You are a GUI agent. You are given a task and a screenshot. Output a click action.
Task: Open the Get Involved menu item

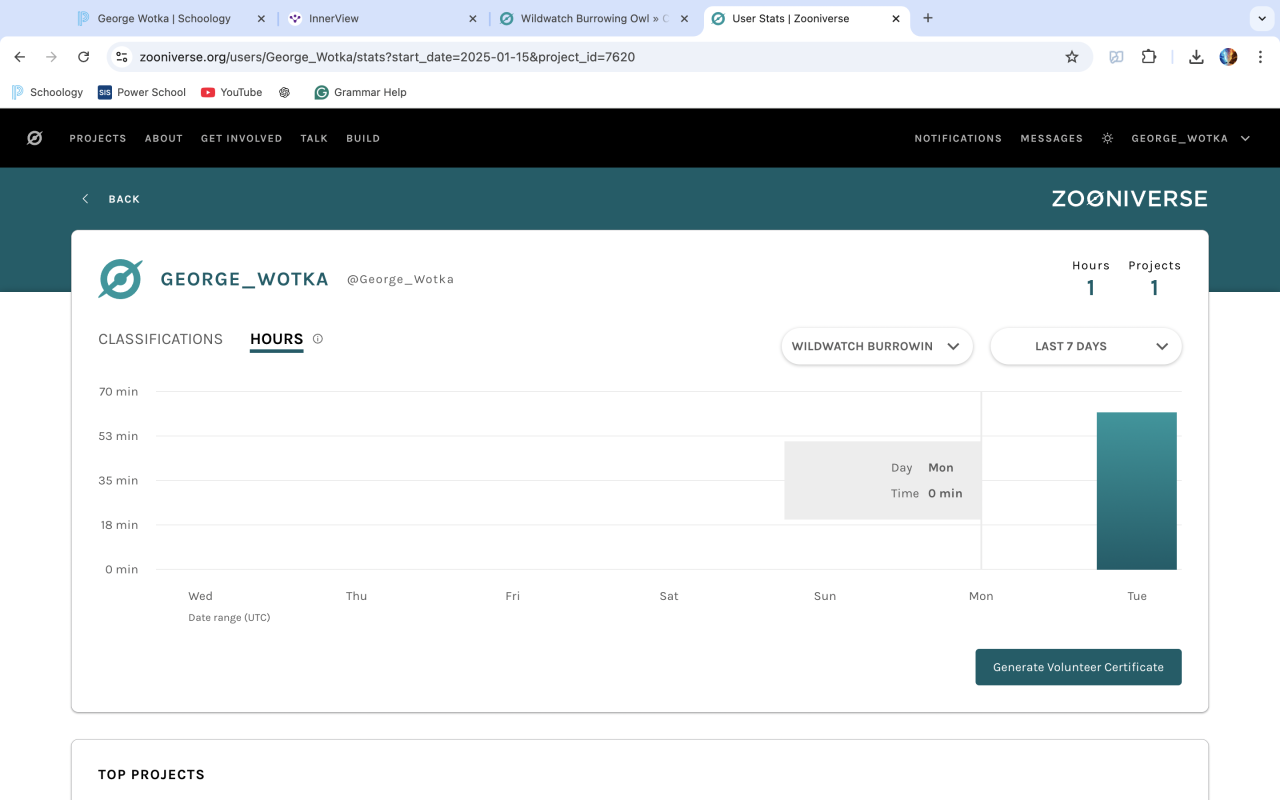pyautogui.click(x=242, y=138)
